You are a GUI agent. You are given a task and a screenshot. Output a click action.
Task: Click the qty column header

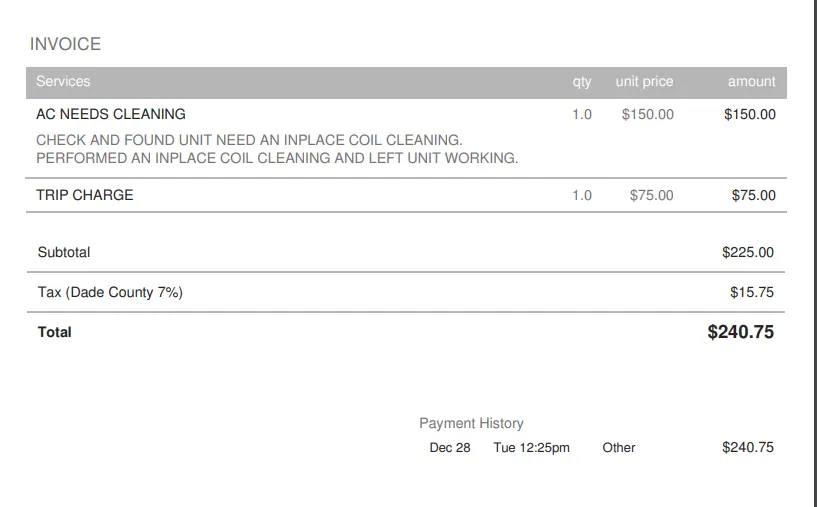(x=582, y=82)
